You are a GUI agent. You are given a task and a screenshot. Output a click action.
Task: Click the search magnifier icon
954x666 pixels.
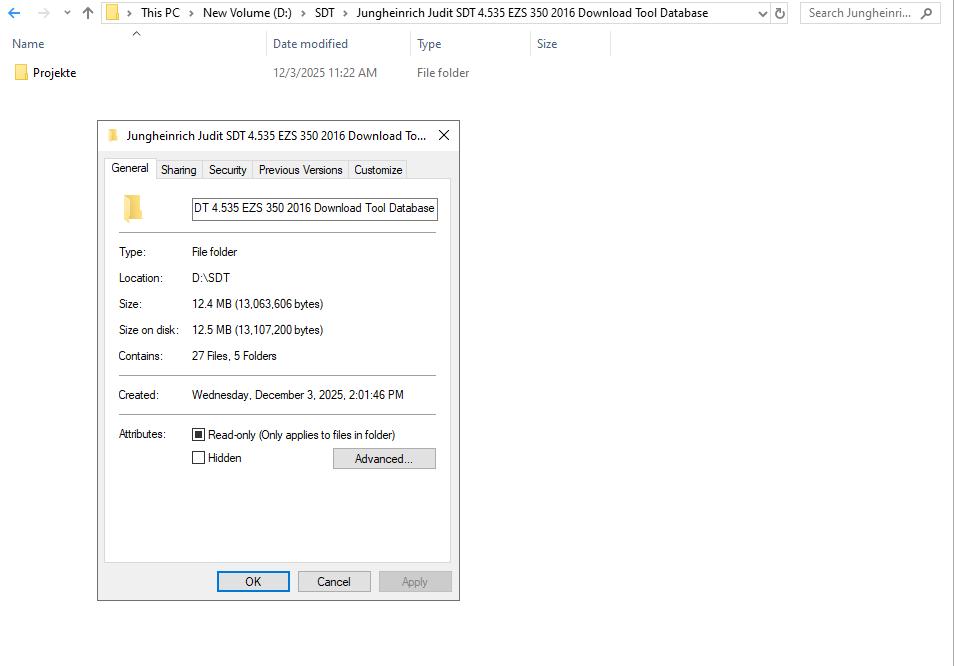coord(927,13)
